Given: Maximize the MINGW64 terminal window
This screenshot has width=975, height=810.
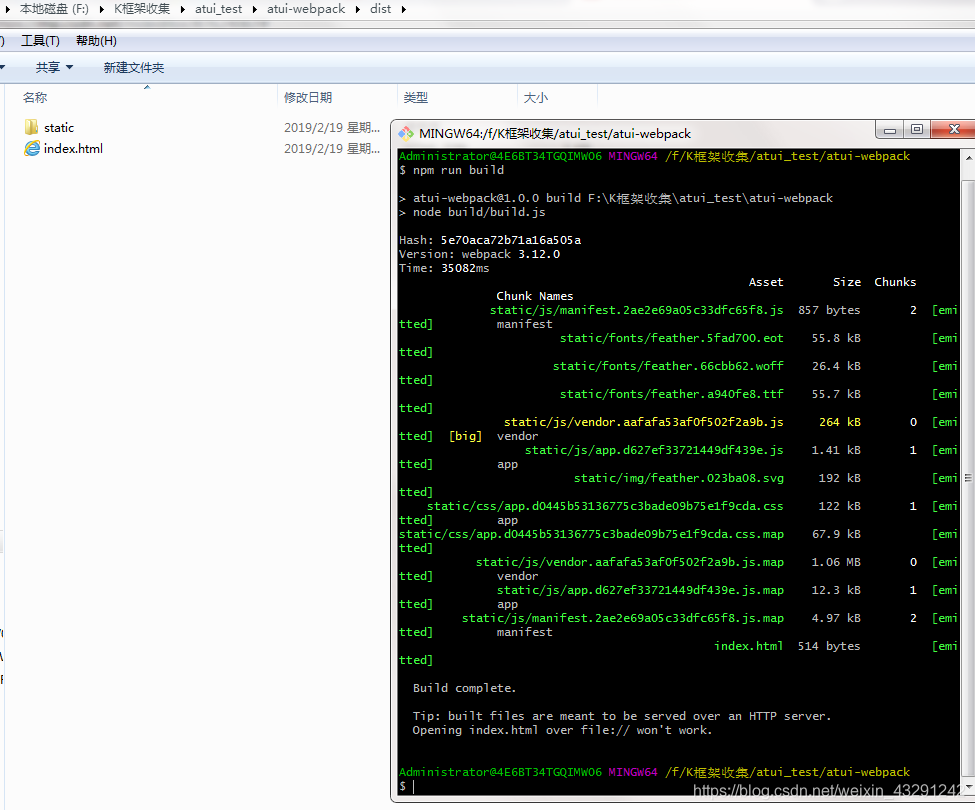Looking at the screenshot, I should 917,129.
